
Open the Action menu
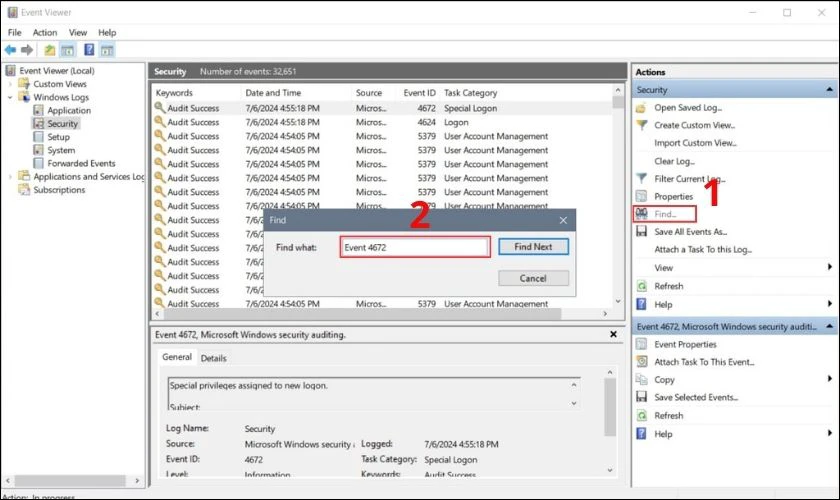pos(45,32)
